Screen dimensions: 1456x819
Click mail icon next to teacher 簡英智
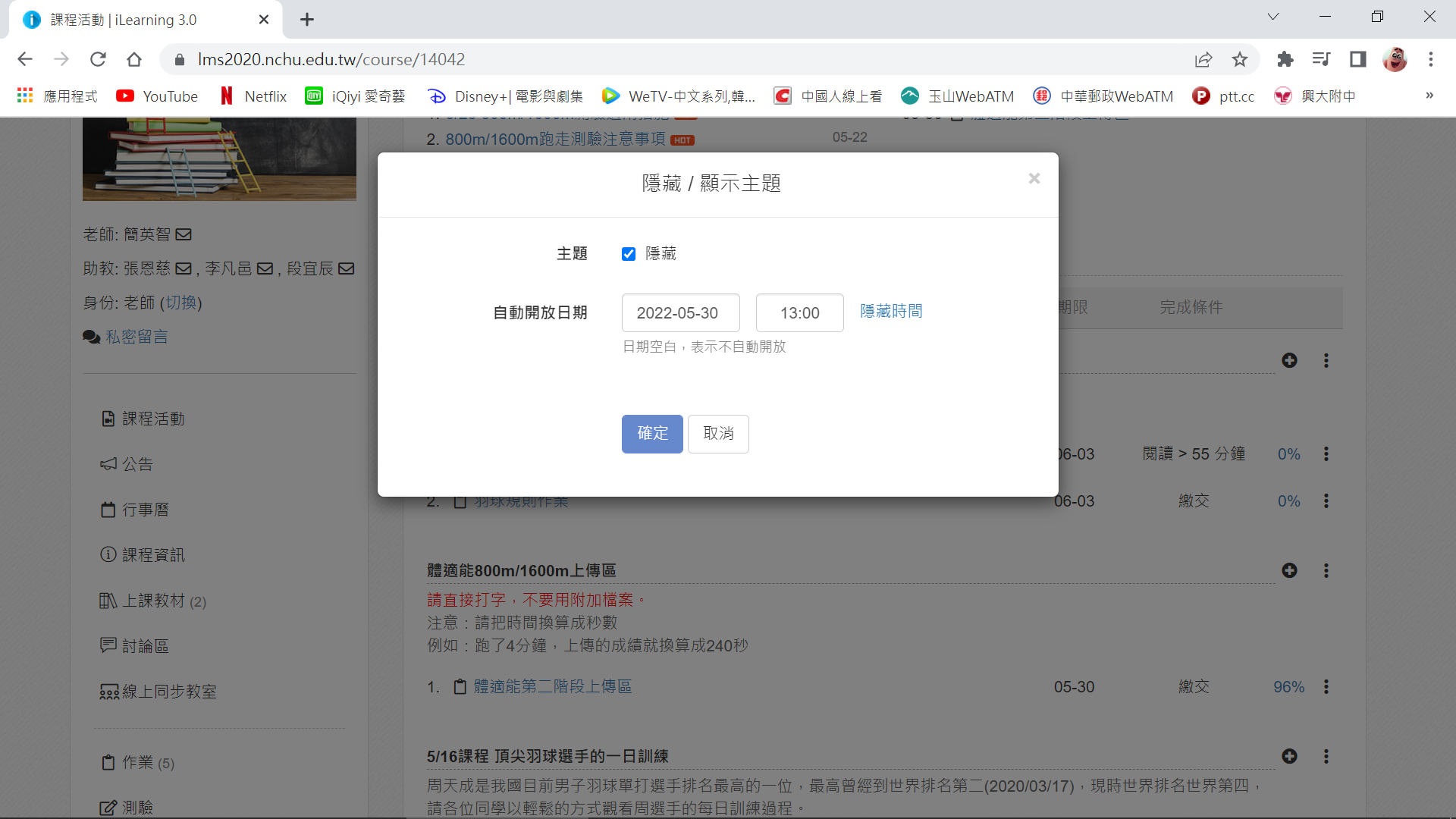tap(184, 234)
